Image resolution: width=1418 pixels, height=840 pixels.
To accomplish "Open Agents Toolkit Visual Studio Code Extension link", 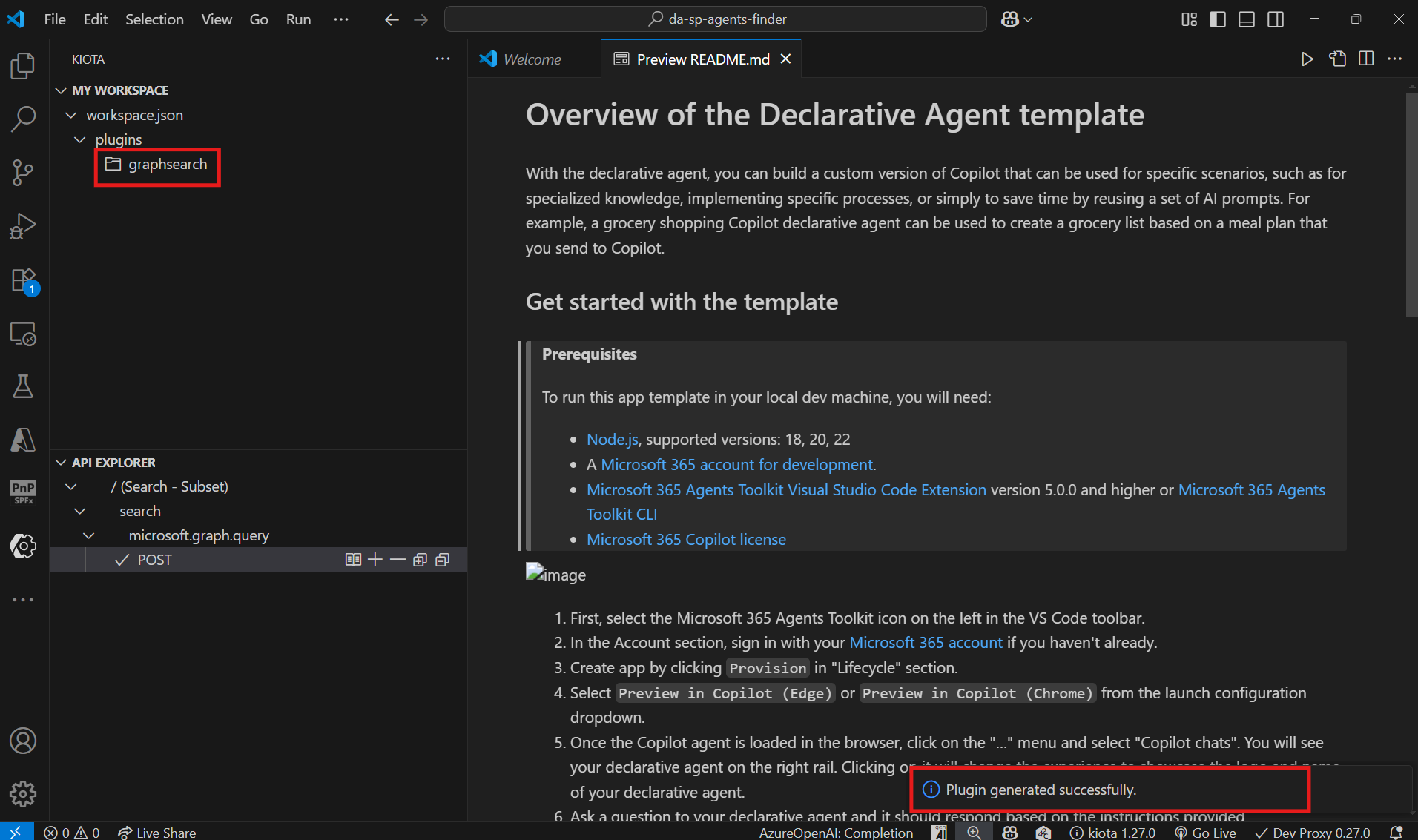I will [x=786, y=489].
